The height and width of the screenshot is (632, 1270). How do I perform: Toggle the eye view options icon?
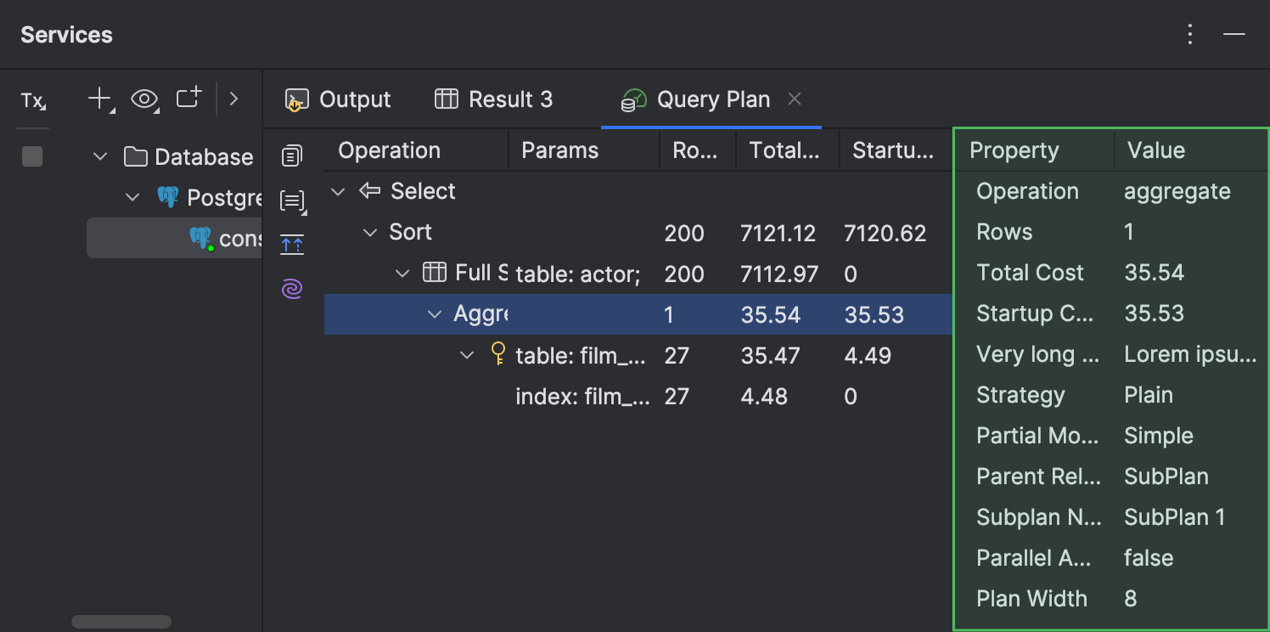click(x=144, y=99)
